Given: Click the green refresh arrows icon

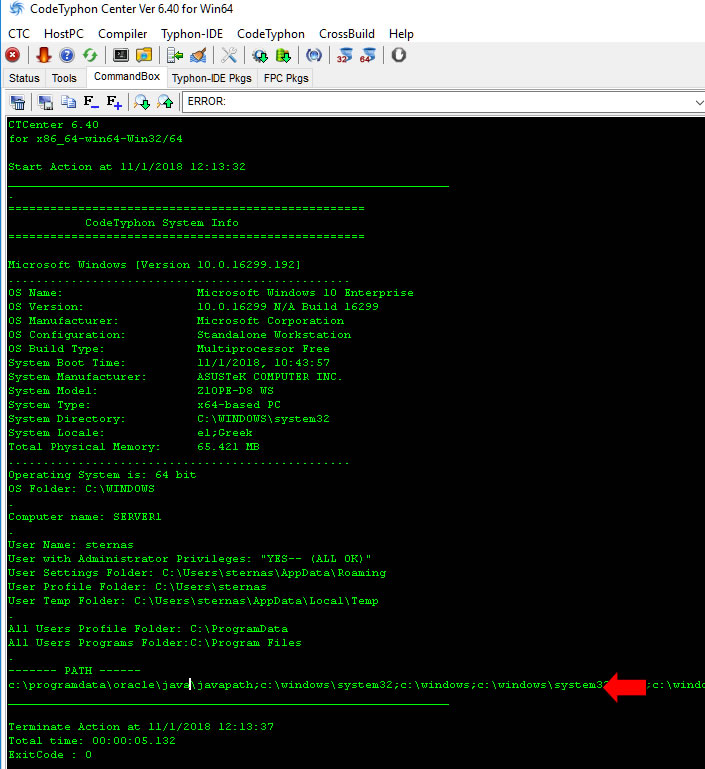Looking at the screenshot, I should pyautogui.click(x=90, y=55).
